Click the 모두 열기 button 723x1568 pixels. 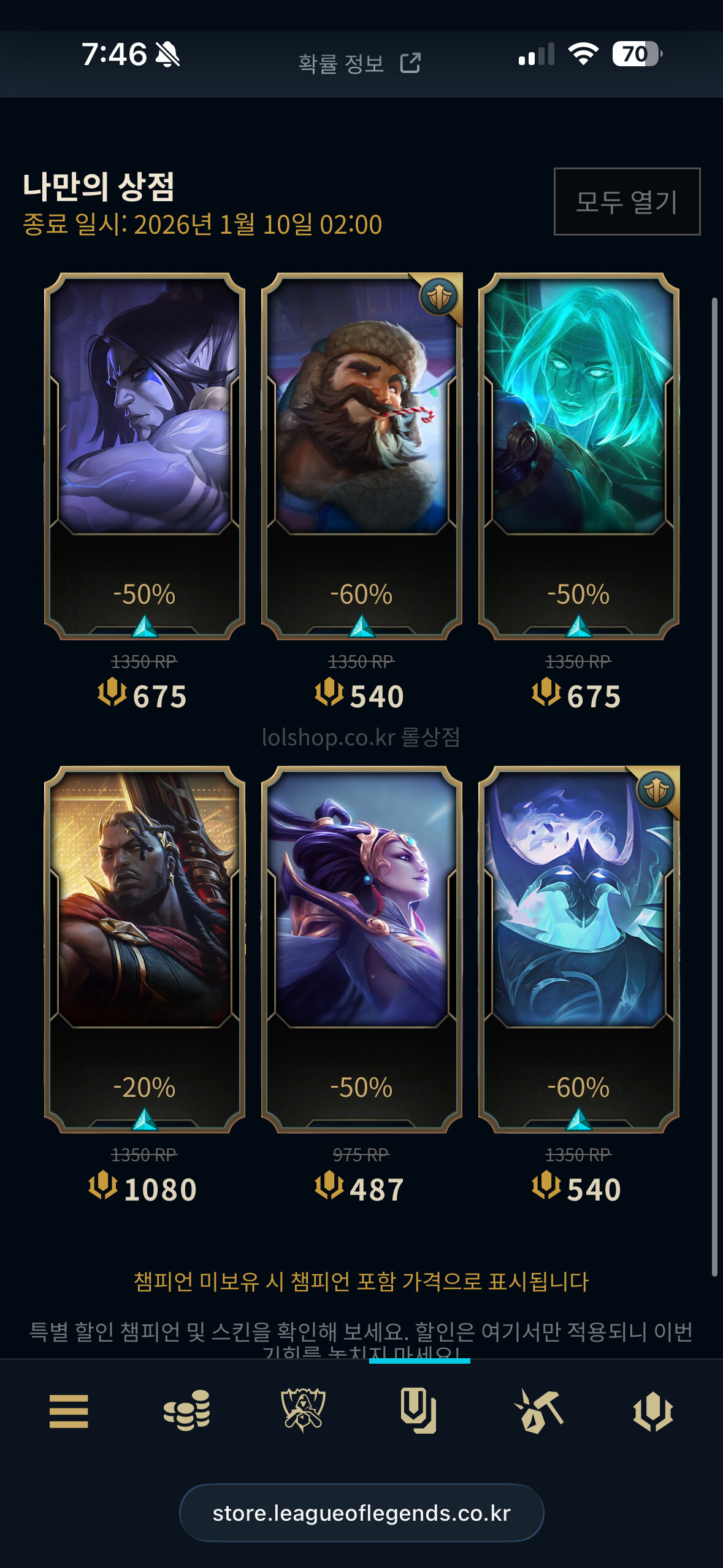[x=627, y=201]
